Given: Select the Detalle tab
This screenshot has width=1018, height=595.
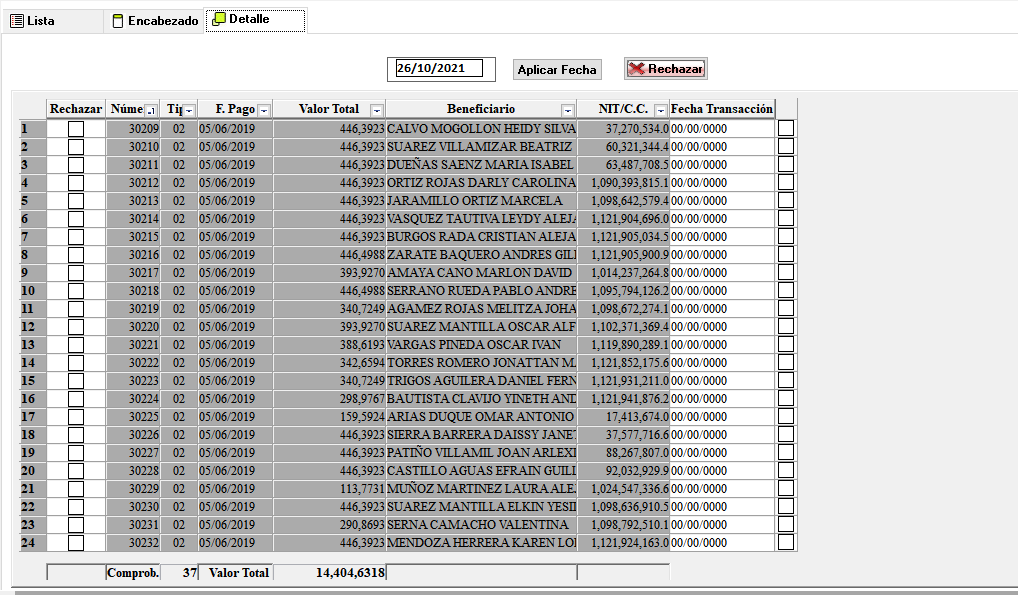Looking at the screenshot, I should click(249, 19).
